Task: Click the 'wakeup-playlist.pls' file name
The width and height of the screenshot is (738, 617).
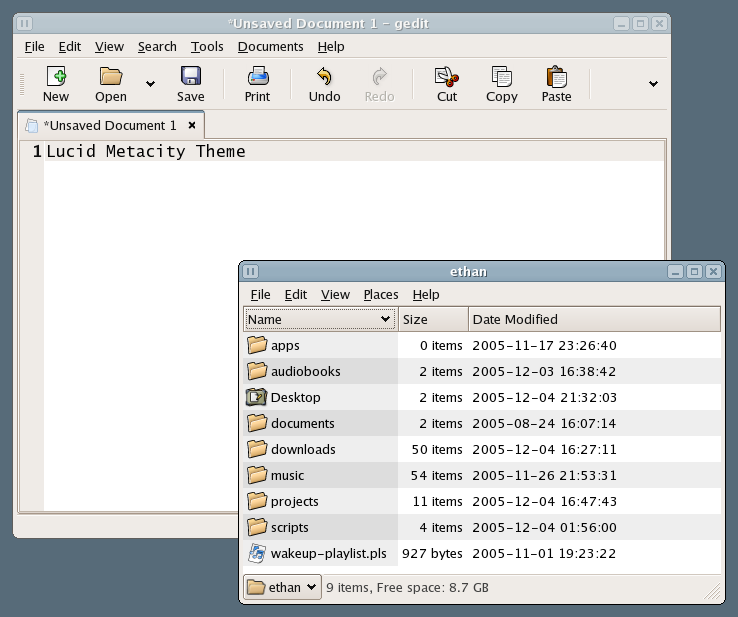Action: [329, 553]
